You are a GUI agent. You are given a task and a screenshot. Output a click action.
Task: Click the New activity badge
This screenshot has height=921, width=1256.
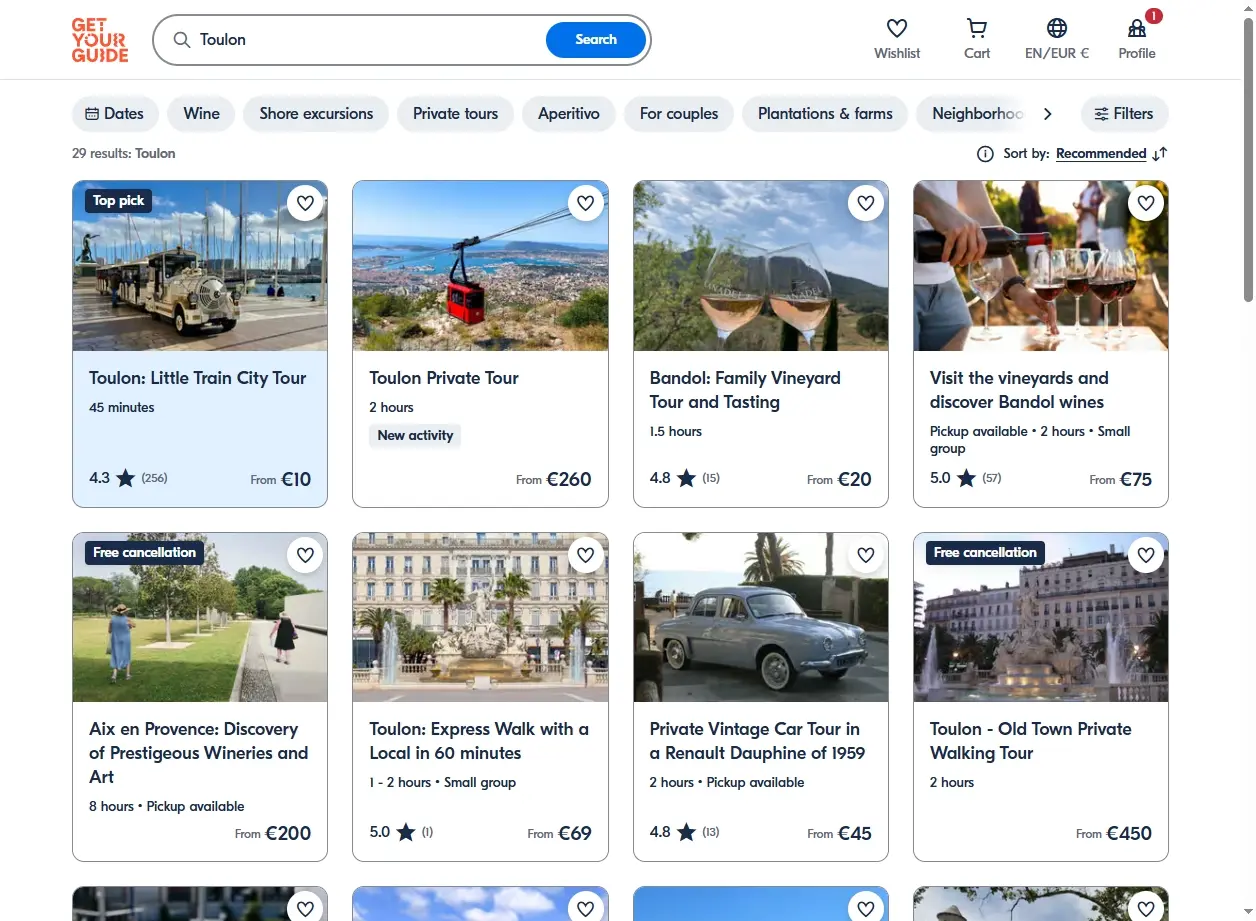(415, 436)
